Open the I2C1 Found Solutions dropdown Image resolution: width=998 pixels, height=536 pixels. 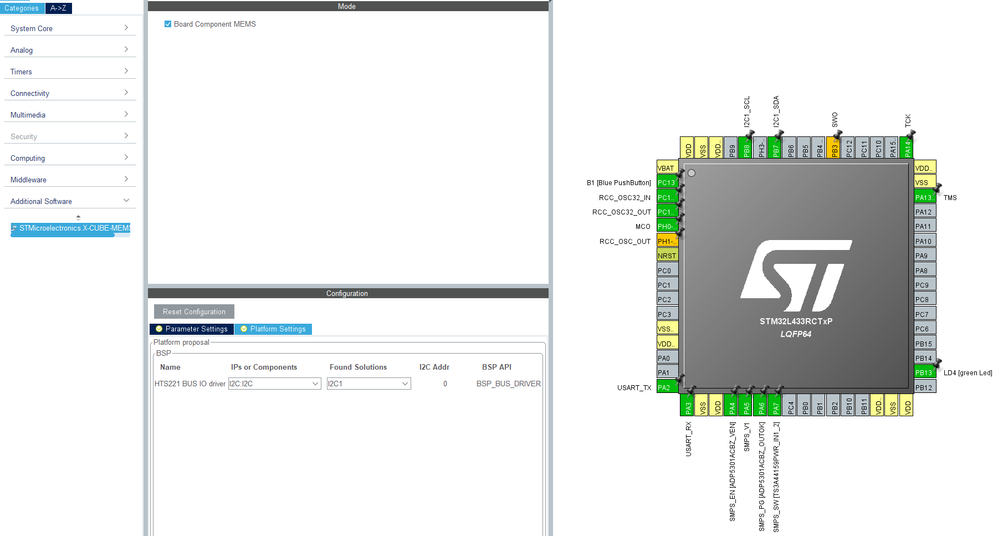coord(369,384)
